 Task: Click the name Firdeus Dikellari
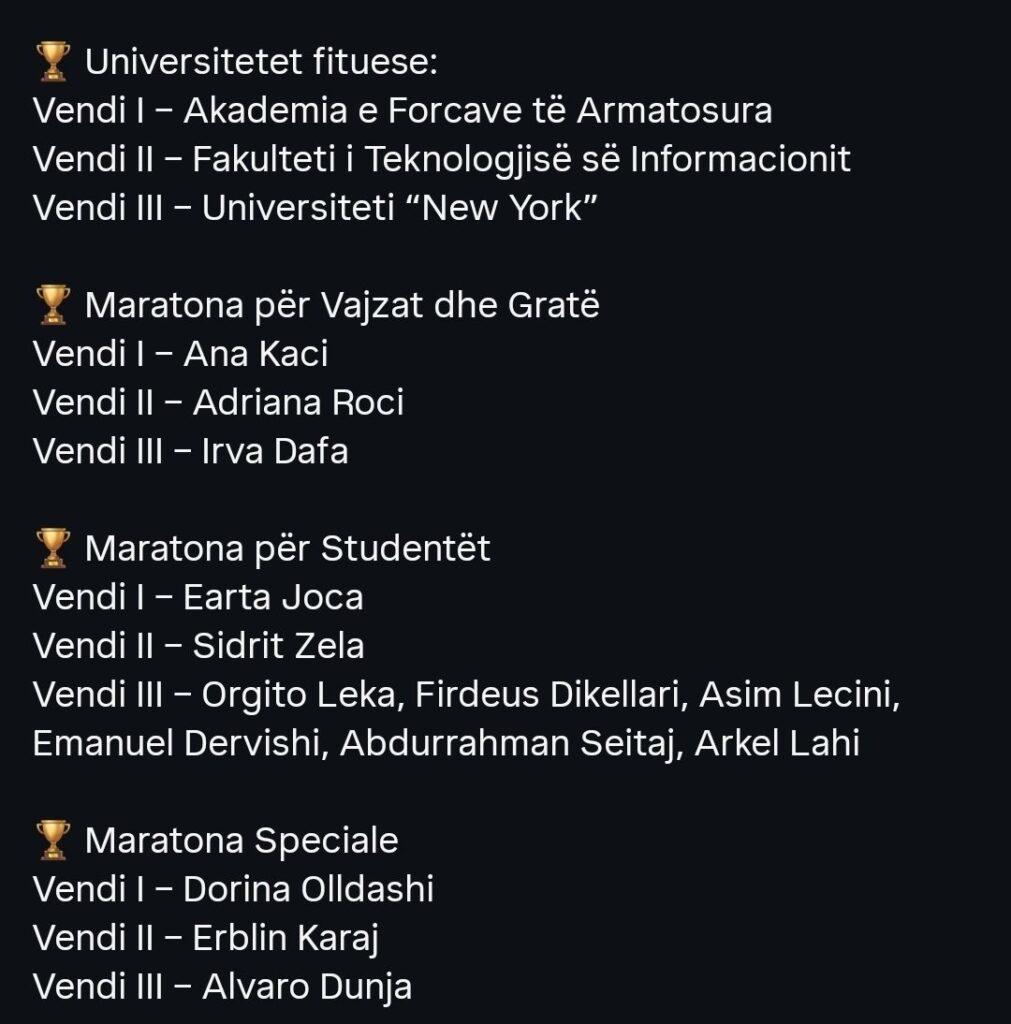coord(547,695)
